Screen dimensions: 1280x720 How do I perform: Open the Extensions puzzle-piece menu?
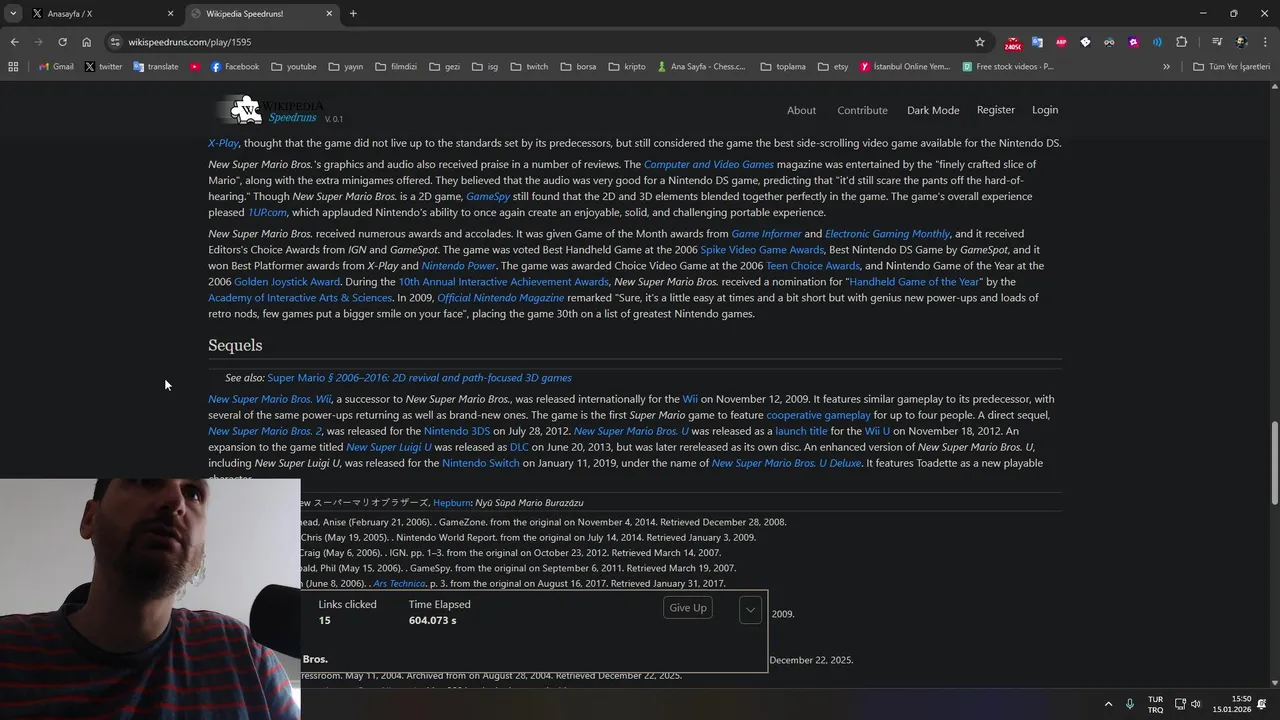click(x=1181, y=42)
